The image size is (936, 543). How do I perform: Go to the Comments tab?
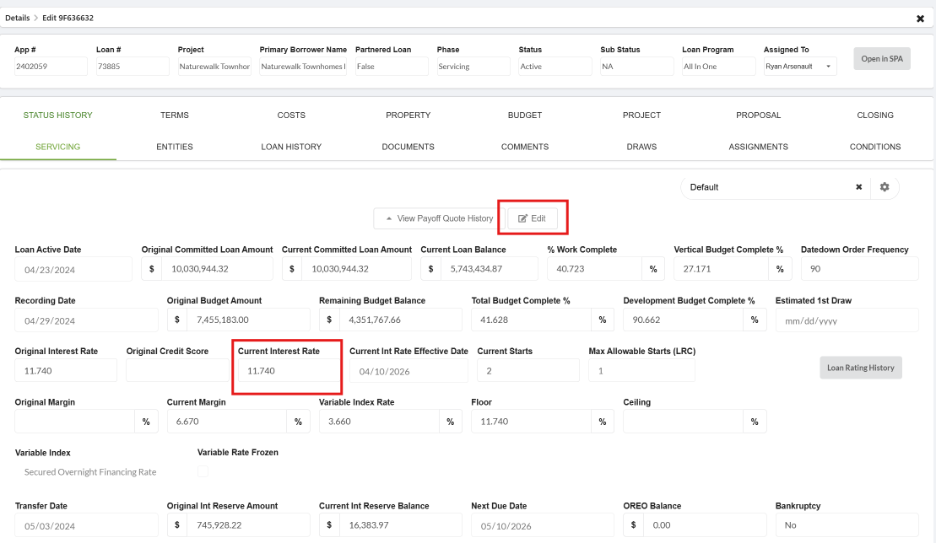[x=525, y=147]
